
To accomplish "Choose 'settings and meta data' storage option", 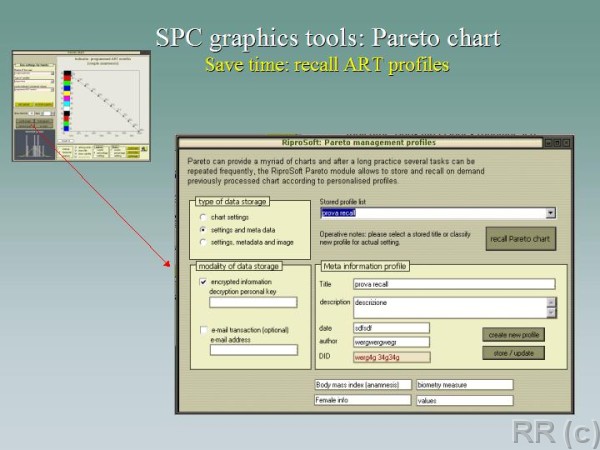I will (203, 229).
